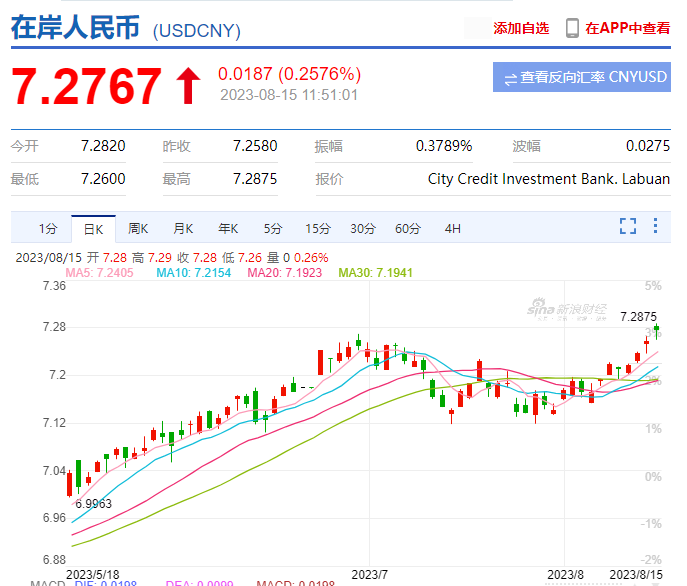Open the 月K monthly chart tab

pos(183,229)
